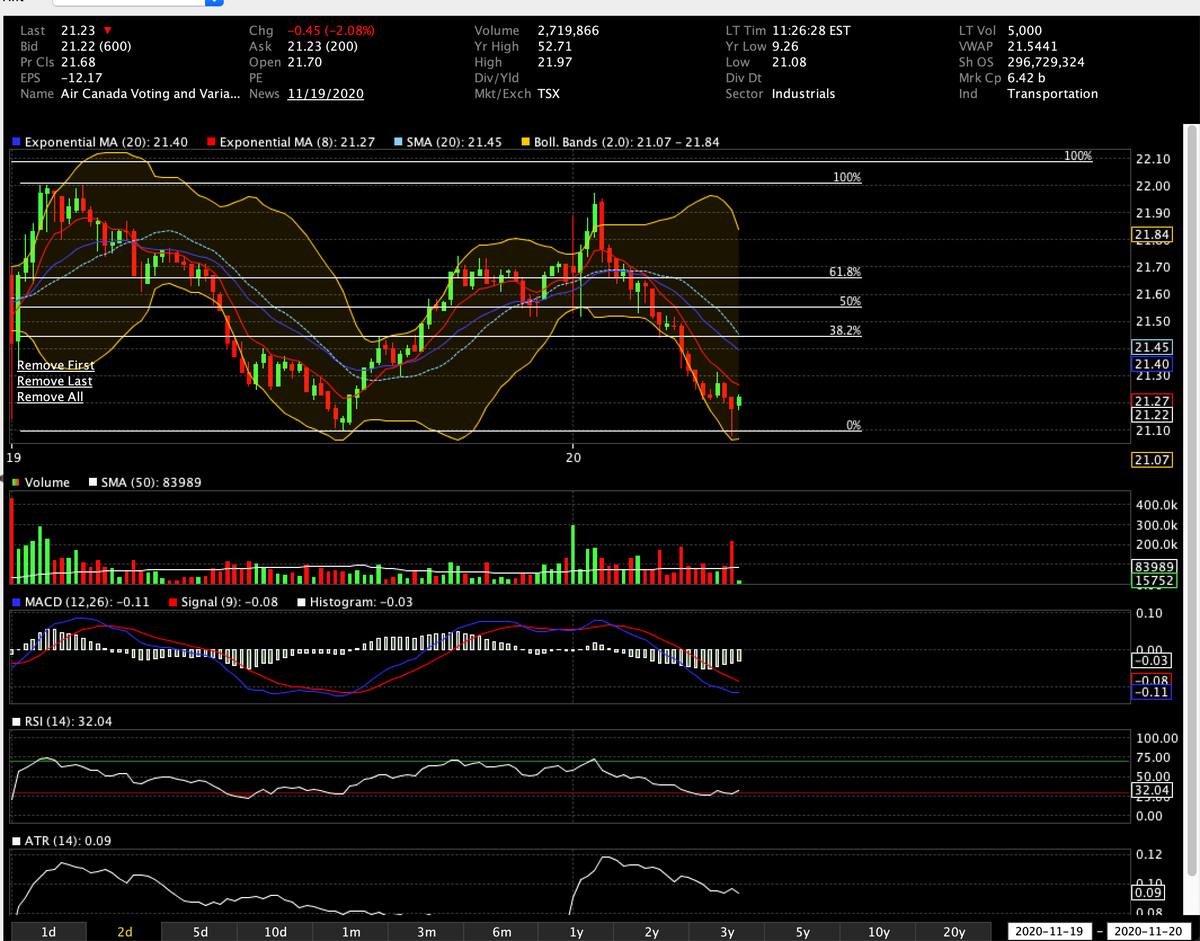Click the RSI (14) legend swatch
This screenshot has width=1200, height=941.
[15, 721]
